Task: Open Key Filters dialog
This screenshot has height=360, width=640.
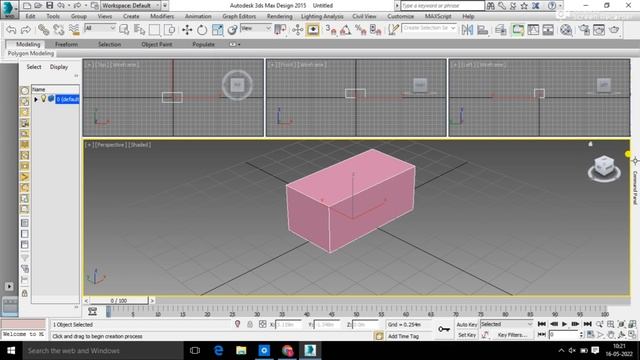Action: click(512, 335)
